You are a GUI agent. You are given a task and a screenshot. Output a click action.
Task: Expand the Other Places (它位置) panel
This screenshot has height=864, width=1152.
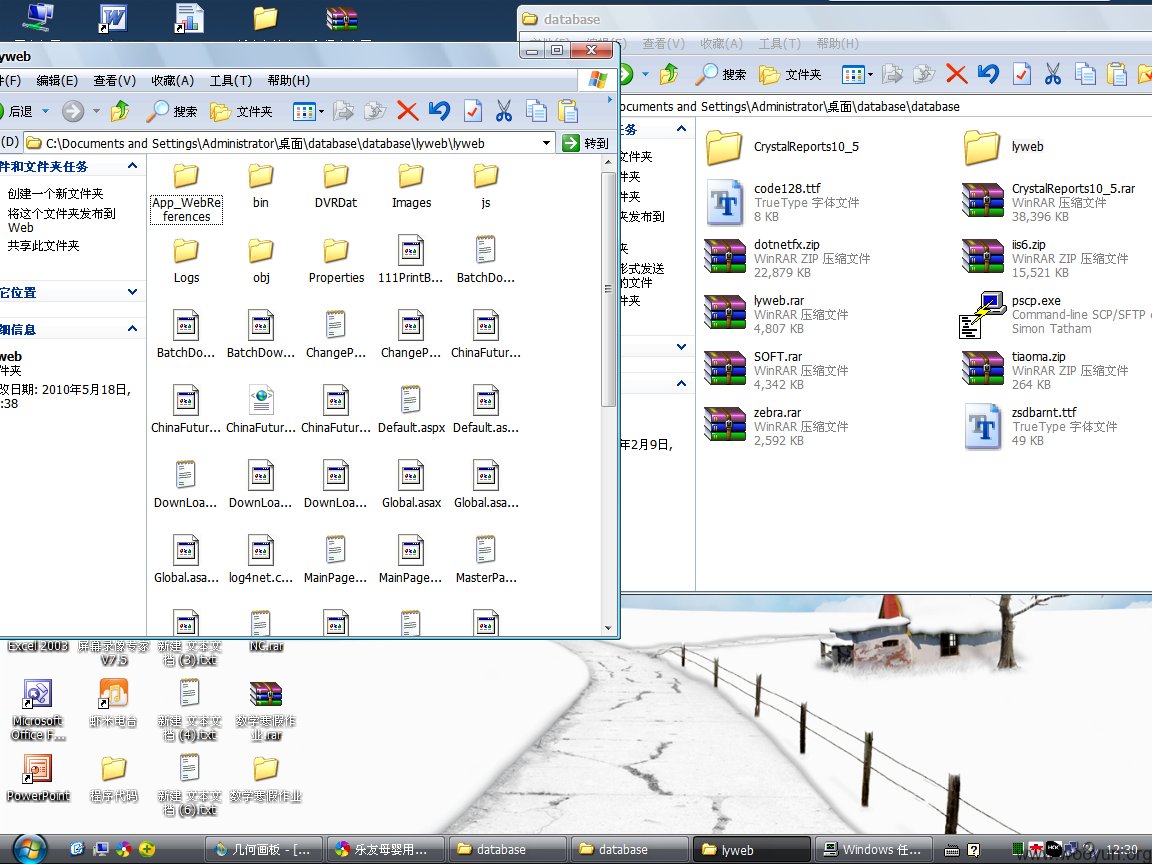[132, 292]
